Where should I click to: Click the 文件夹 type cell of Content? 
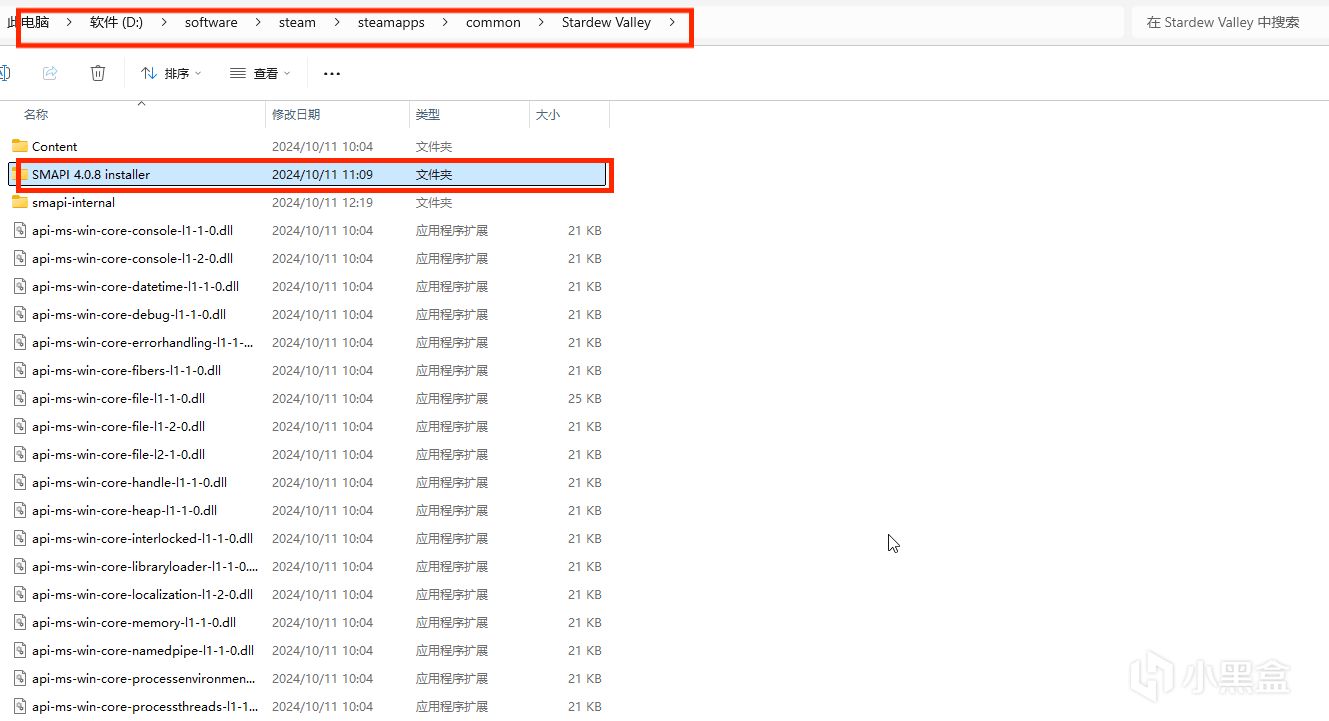434,146
